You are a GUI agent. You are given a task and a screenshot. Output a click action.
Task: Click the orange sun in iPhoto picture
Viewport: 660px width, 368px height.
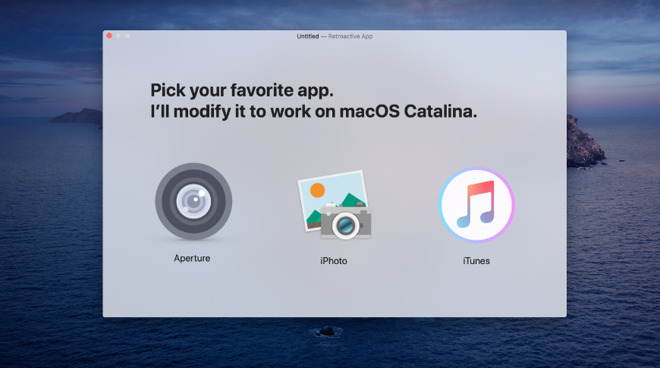tap(317, 190)
